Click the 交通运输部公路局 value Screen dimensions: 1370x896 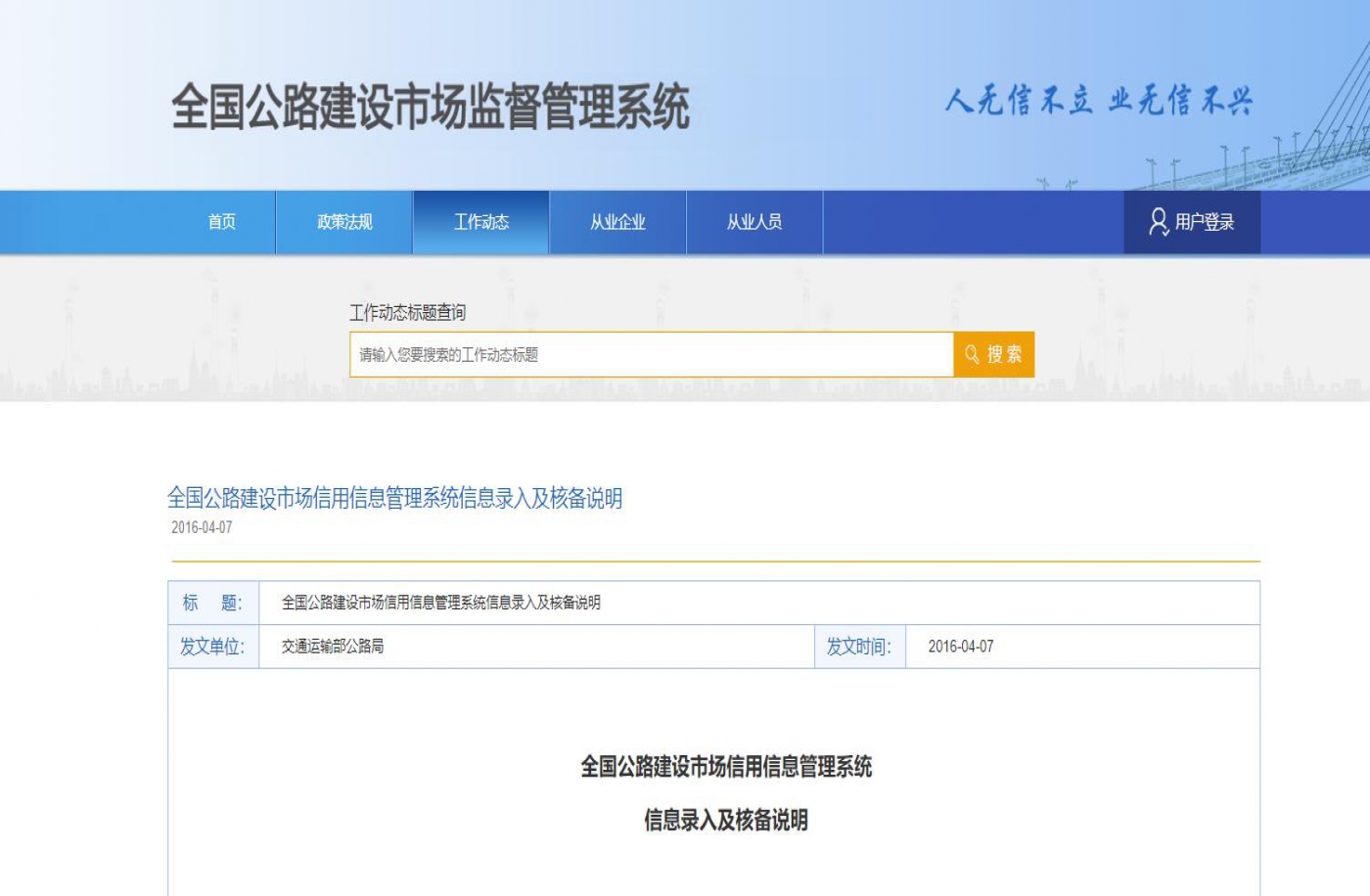(x=333, y=647)
